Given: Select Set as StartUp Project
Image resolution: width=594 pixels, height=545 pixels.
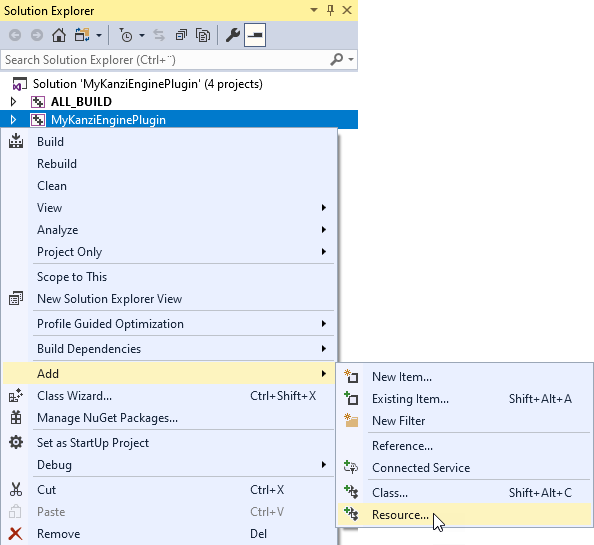Looking at the screenshot, I should tap(169, 442).
